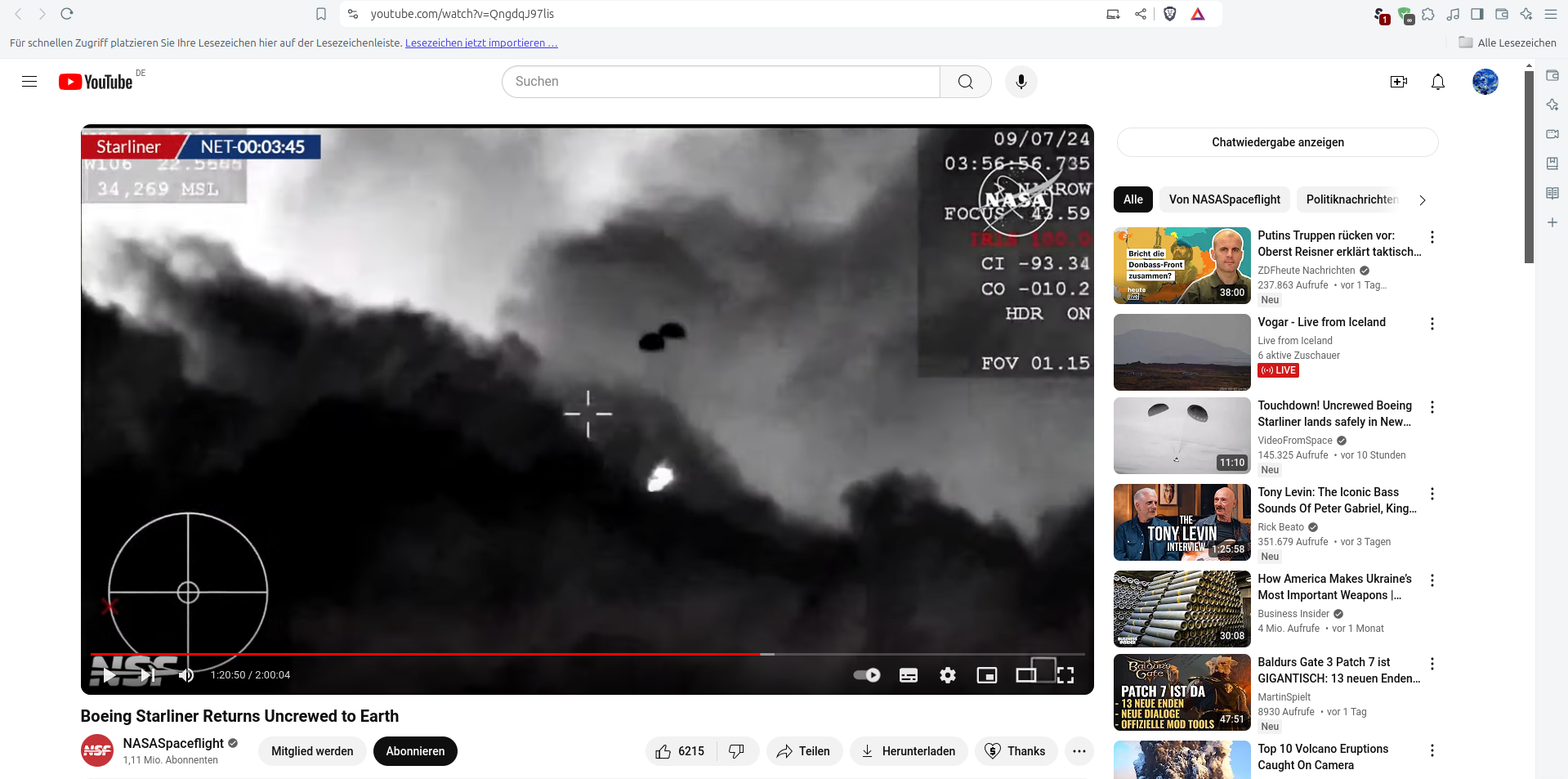1568x779 pixels.
Task: Skip to the next video
Action: (148, 675)
